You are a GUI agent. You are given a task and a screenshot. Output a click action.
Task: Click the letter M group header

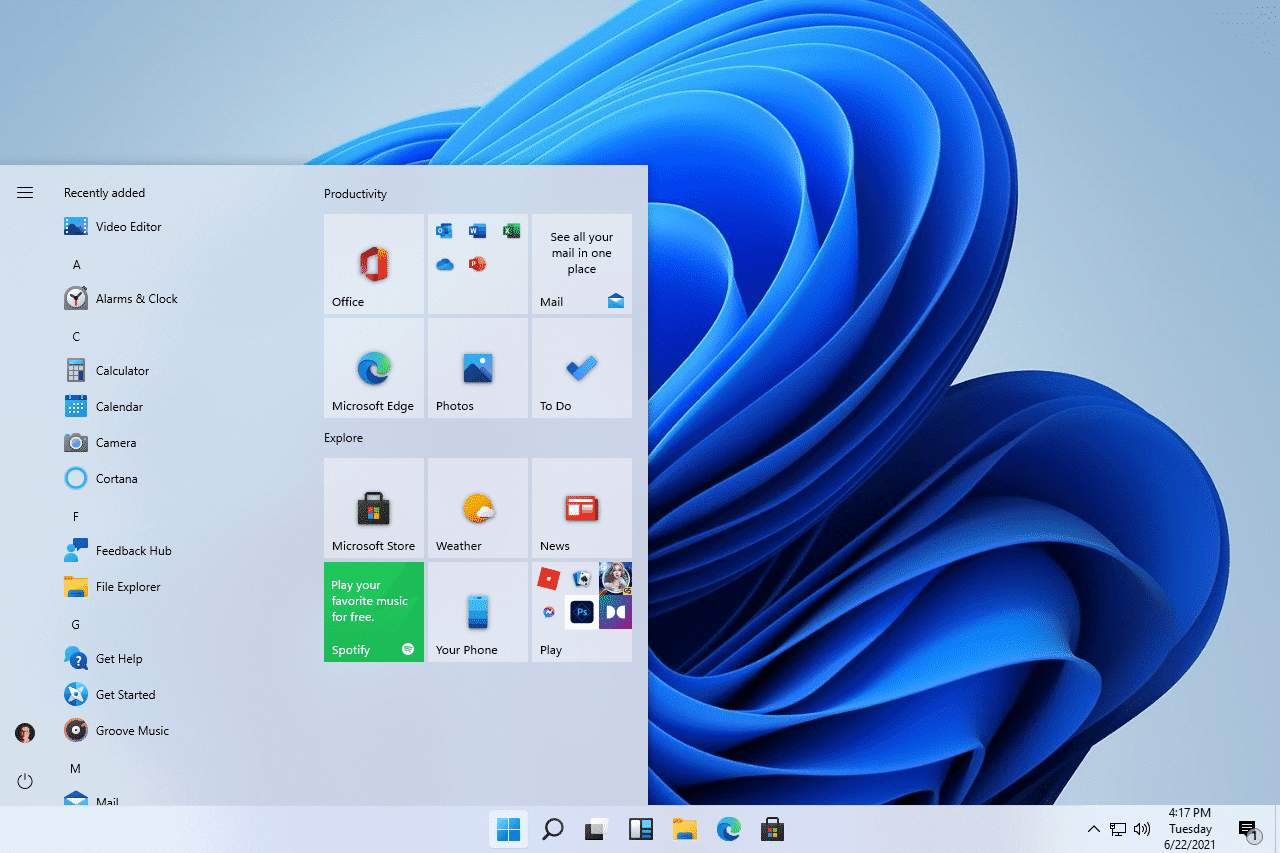[76, 768]
